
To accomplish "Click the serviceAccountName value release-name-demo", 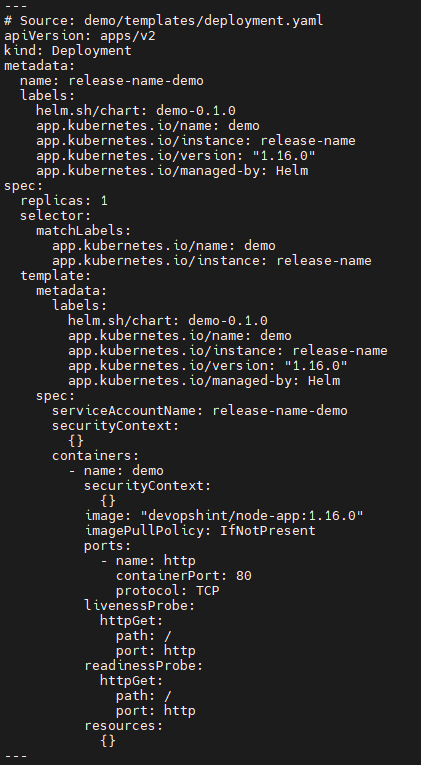I will coord(280,411).
